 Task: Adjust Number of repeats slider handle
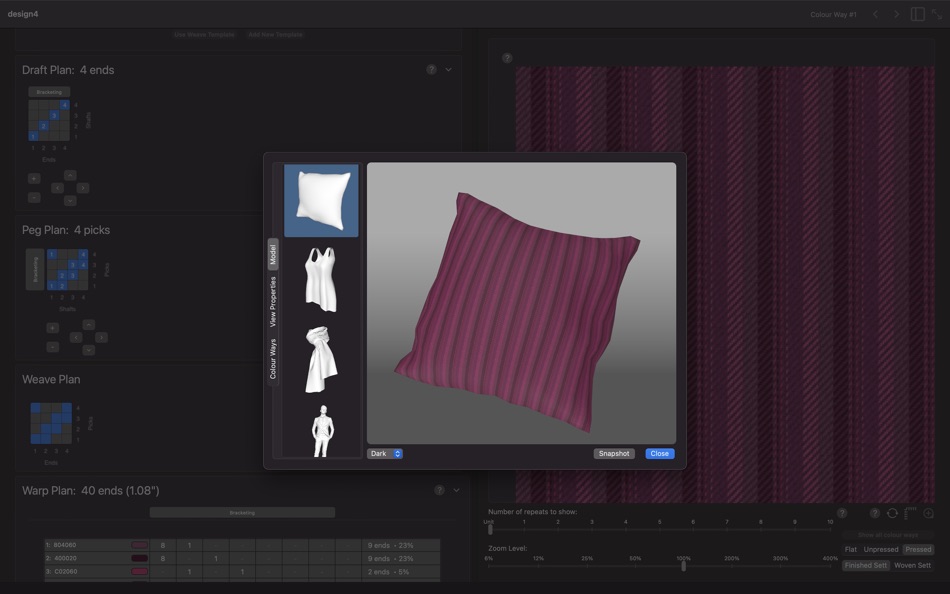(490, 529)
